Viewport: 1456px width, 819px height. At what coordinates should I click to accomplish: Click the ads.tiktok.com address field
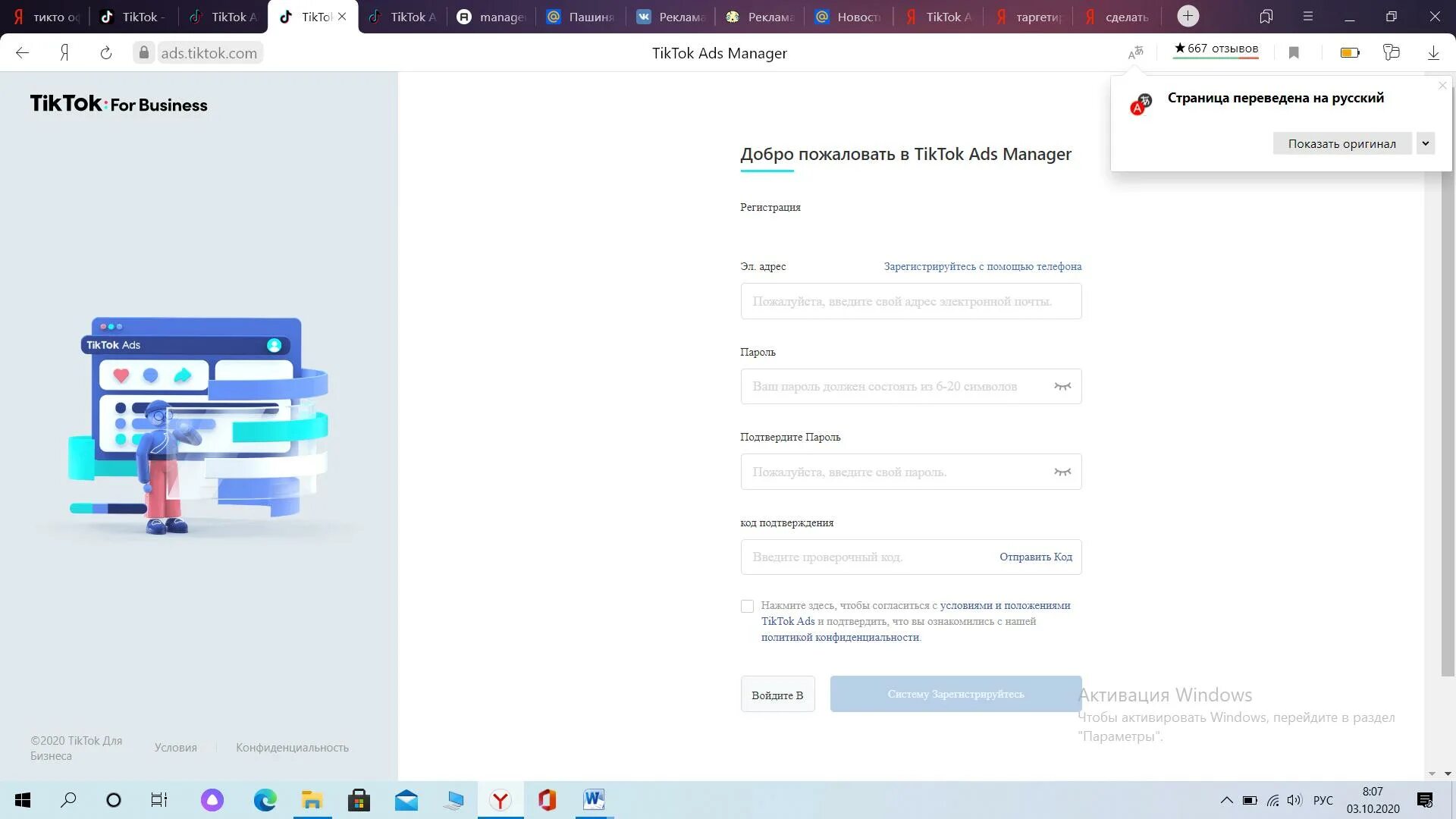tap(209, 53)
